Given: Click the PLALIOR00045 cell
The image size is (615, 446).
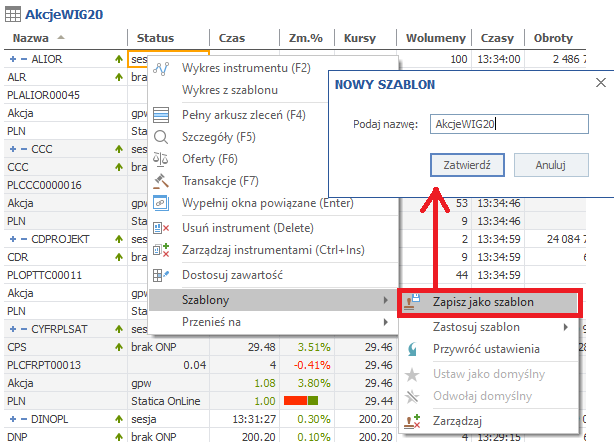Looking at the screenshot, I should coord(43,95).
